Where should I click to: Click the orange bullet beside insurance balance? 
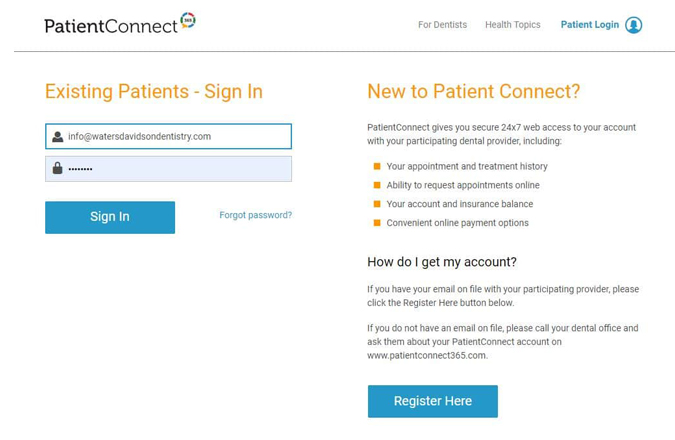(x=377, y=204)
